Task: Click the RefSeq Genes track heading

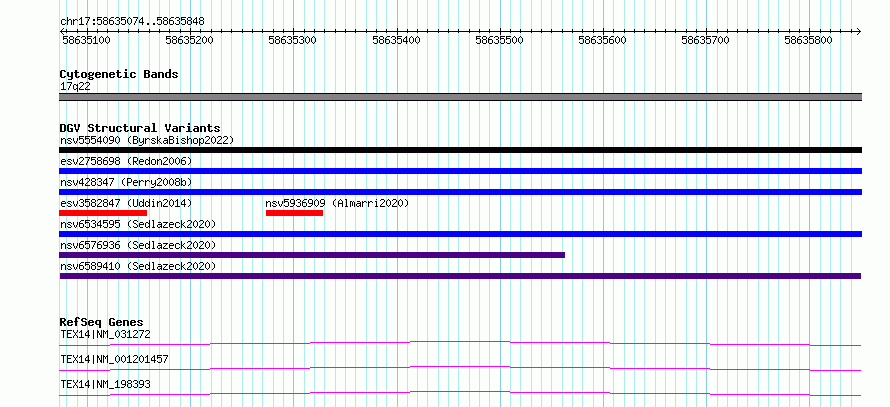Action: point(101,322)
